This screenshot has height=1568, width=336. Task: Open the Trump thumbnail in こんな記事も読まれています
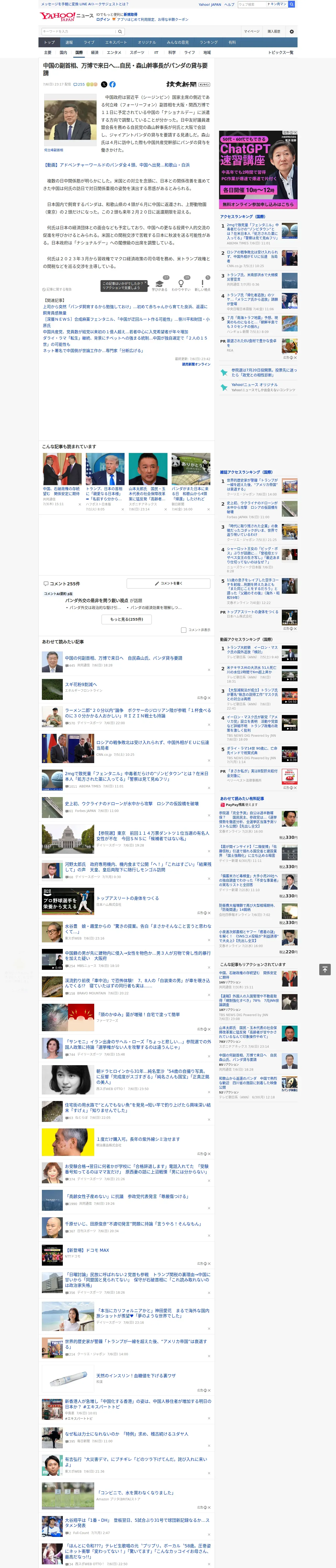pos(105,469)
